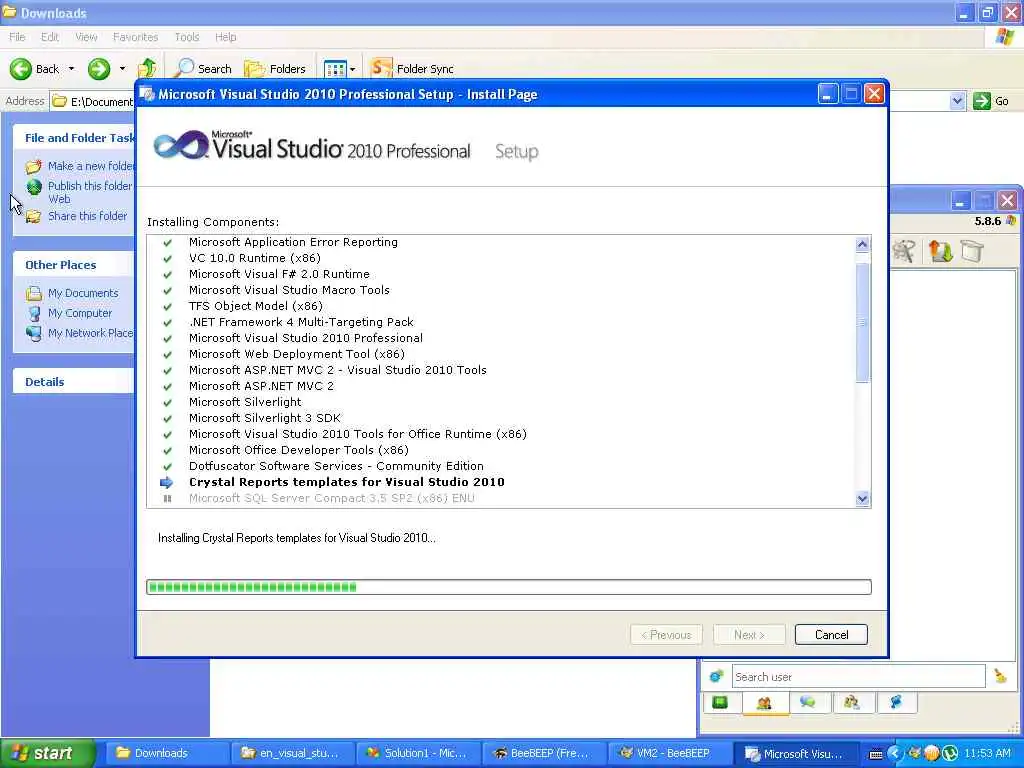
Task: Select Microsoft Application Error Reporting row
Action: point(293,242)
